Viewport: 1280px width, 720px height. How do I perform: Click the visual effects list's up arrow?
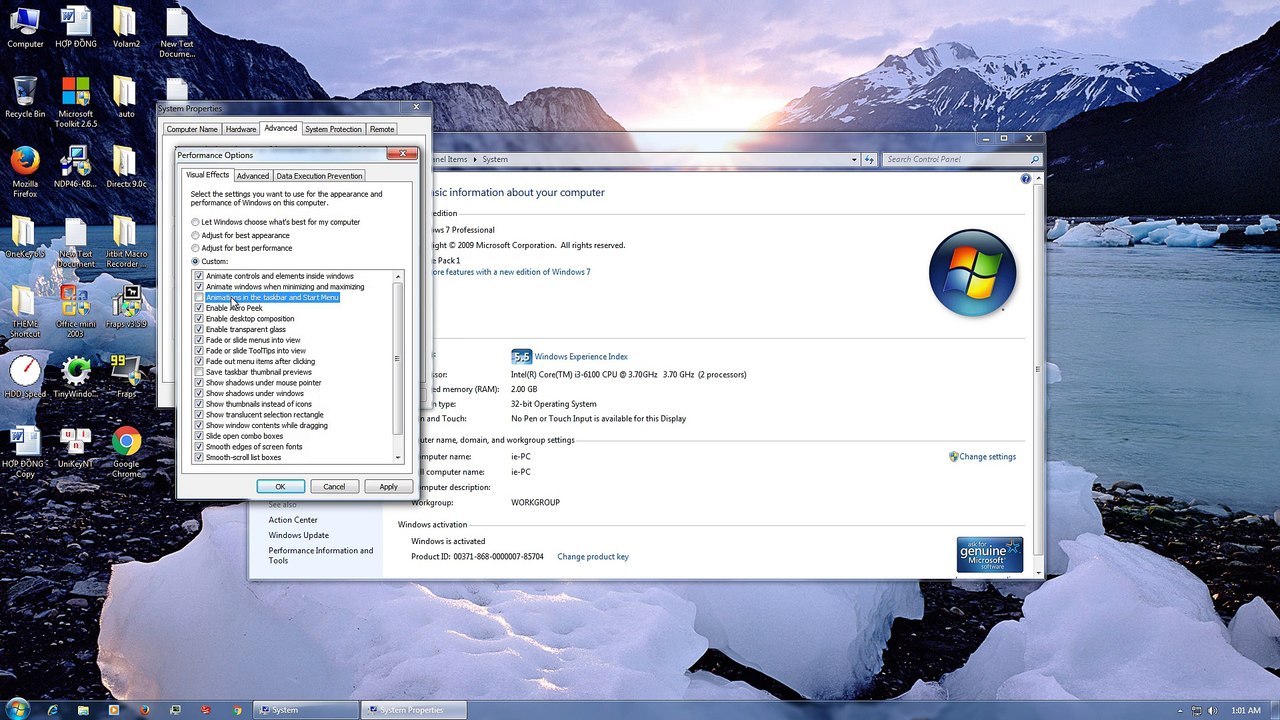pyautogui.click(x=398, y=276)
